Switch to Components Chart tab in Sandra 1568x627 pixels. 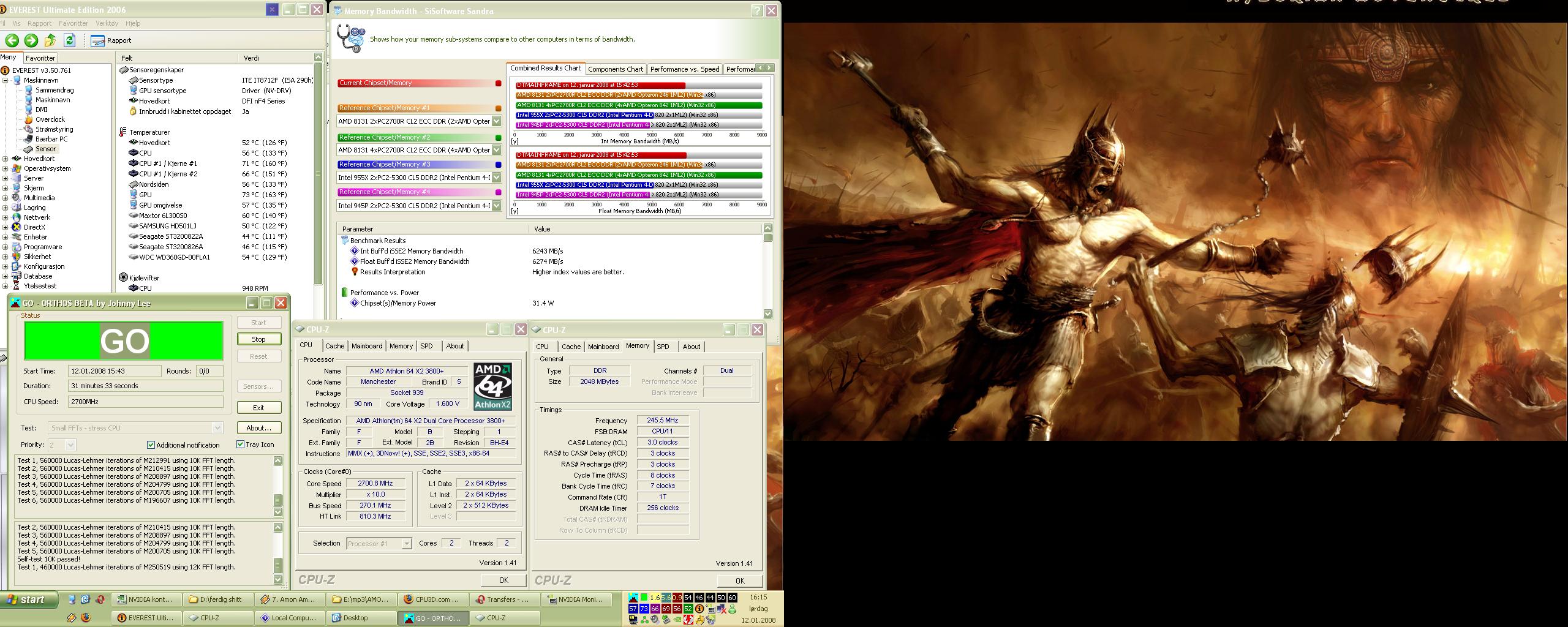click(616, 69)
